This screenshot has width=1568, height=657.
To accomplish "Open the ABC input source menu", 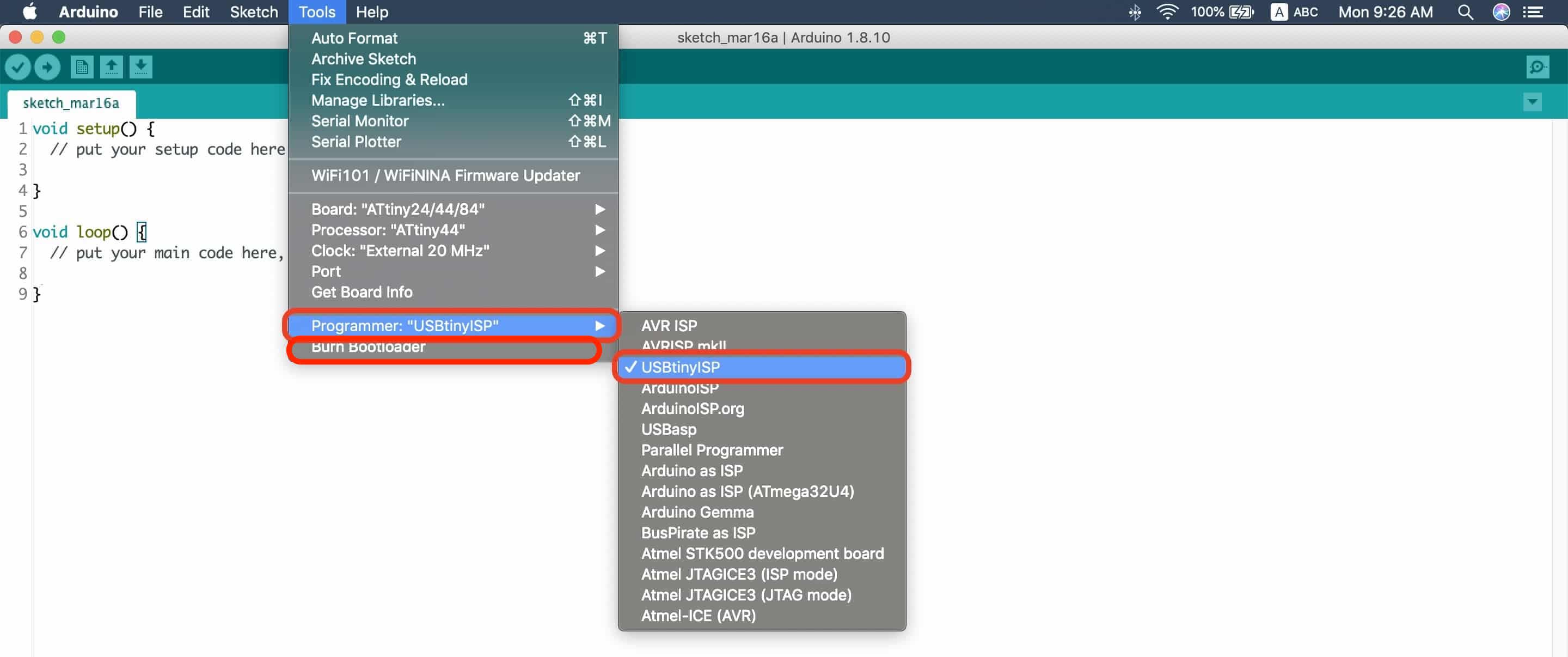I will tap(1294, 12).
